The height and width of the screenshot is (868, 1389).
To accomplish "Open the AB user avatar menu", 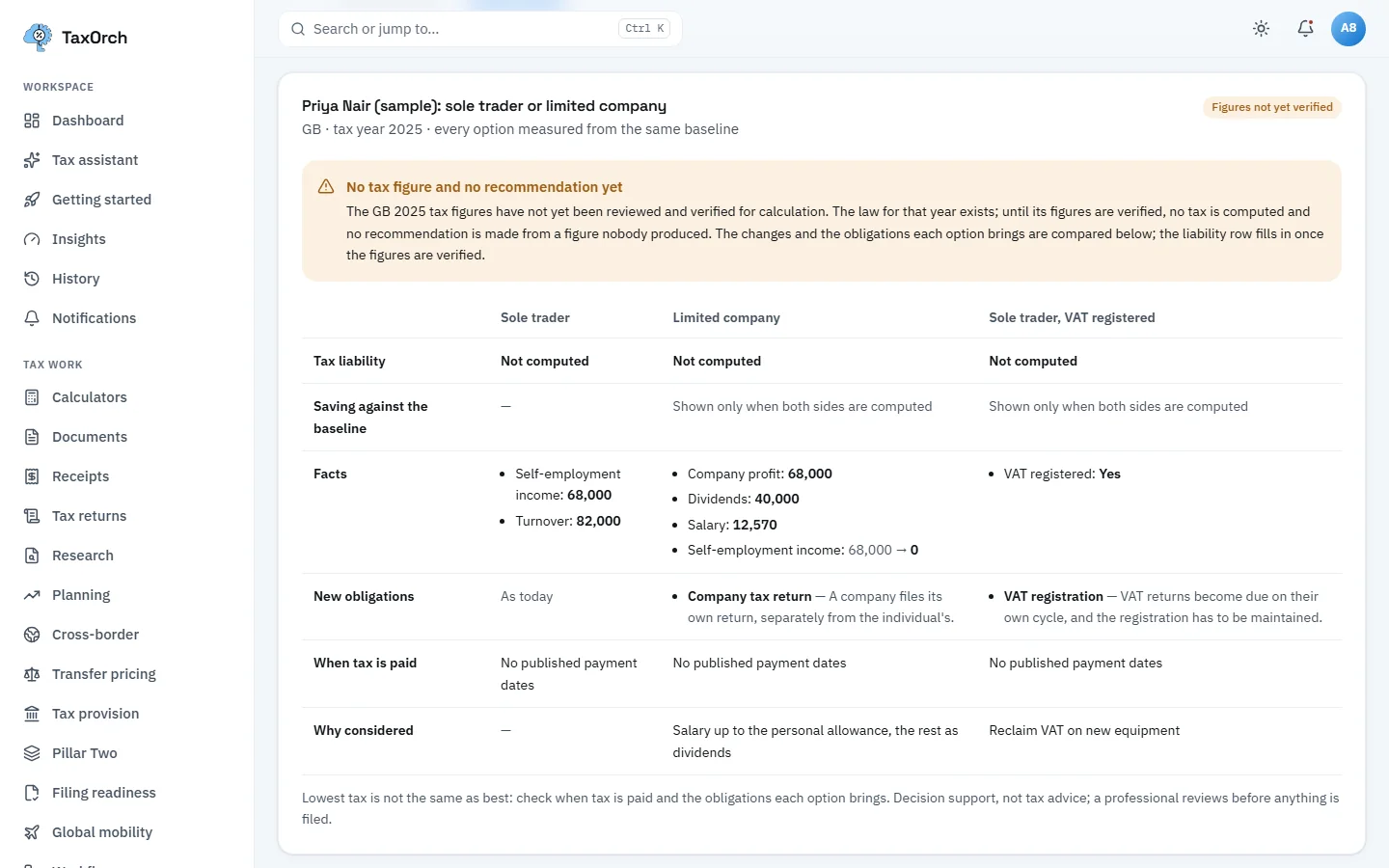I will [1348, 29].
